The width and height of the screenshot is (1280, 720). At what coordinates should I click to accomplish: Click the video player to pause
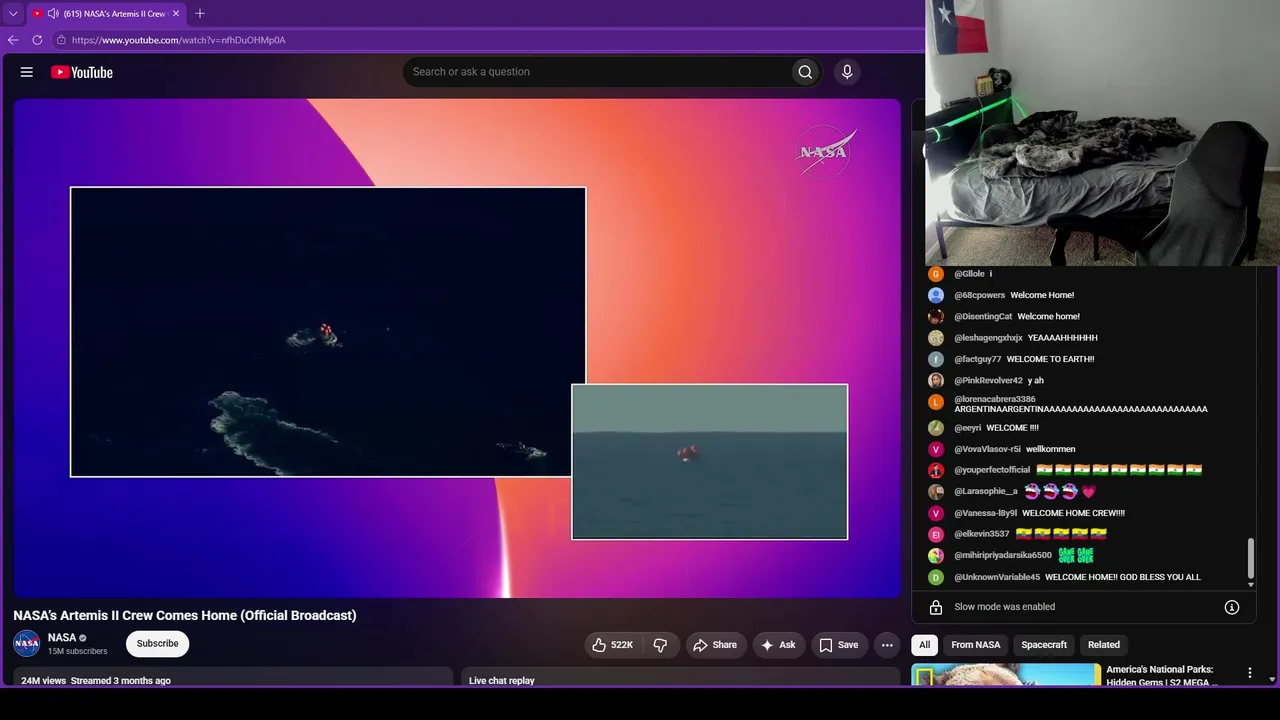coord(457,348)
